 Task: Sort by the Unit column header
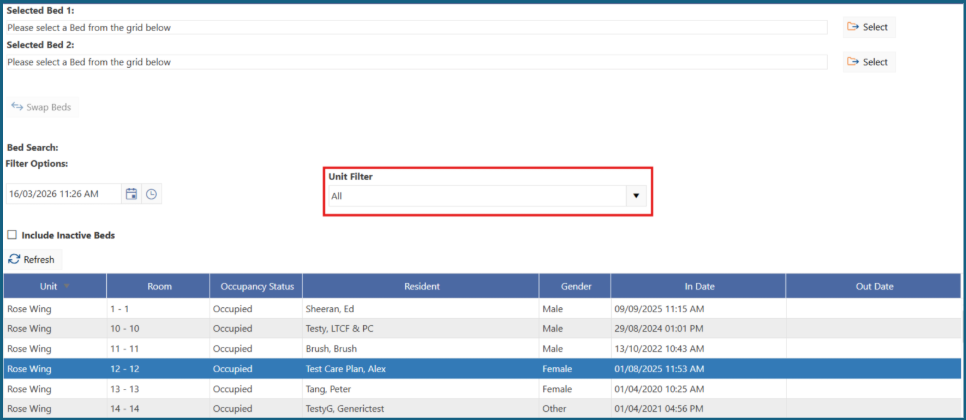point(55,286)
